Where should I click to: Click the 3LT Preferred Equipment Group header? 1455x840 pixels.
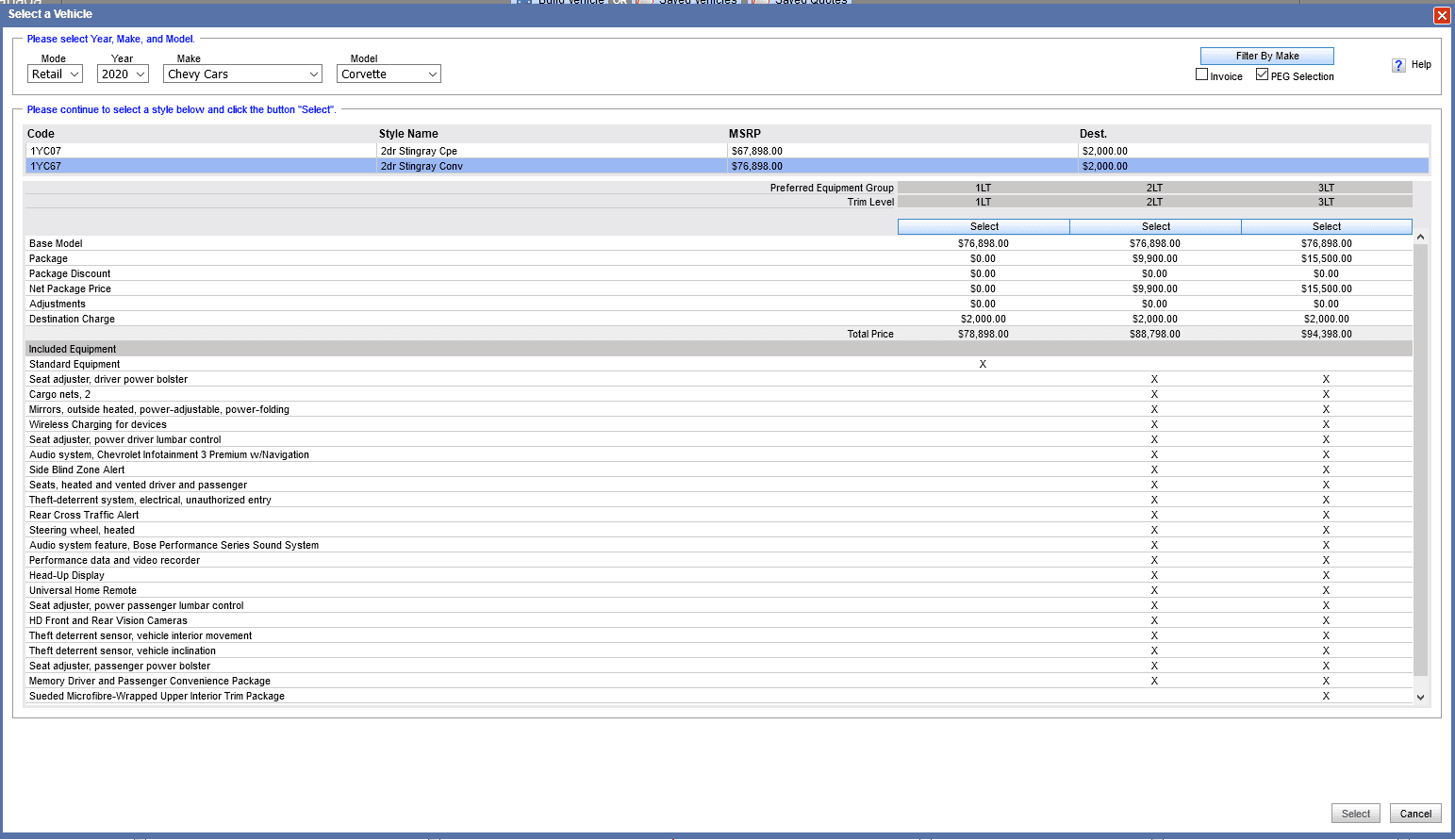[1327, 188]
